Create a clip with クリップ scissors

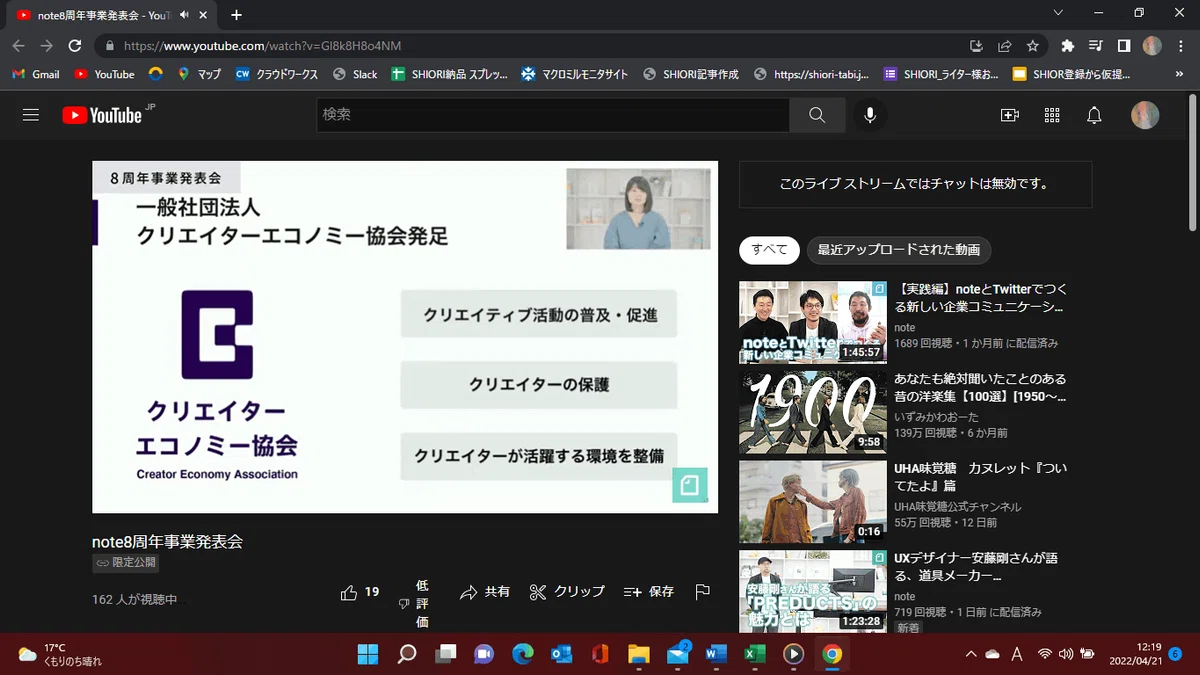click(x=567, y=592)
